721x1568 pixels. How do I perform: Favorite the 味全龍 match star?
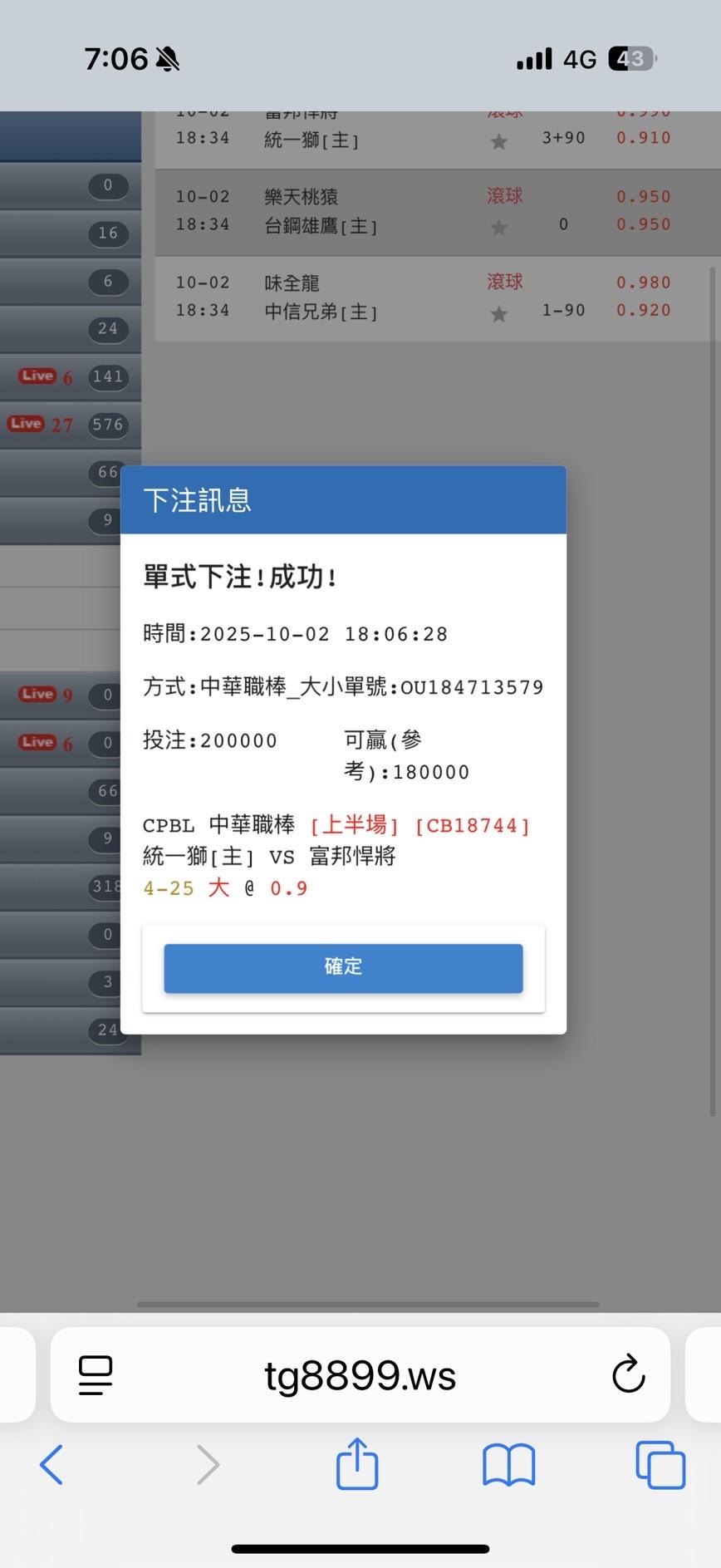tap(499, 314)
